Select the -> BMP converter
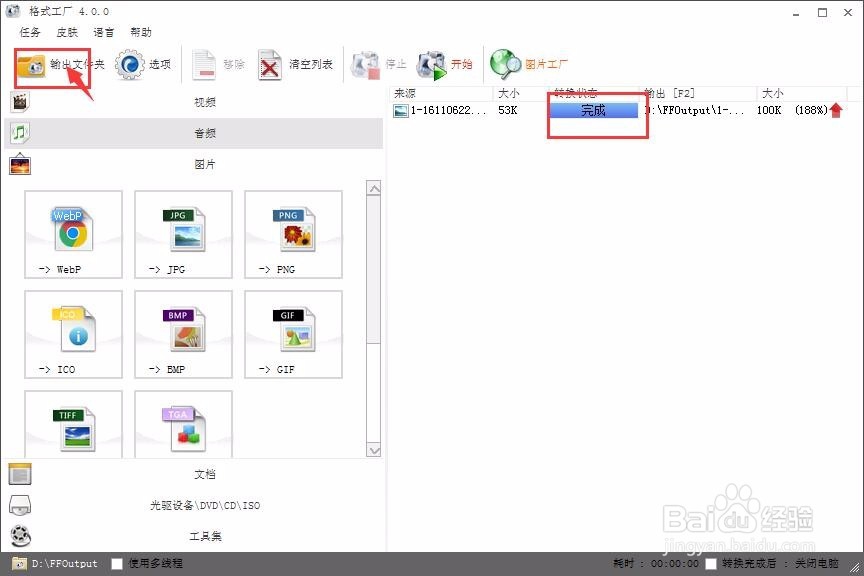864x576 pixels. click(183, 334)
